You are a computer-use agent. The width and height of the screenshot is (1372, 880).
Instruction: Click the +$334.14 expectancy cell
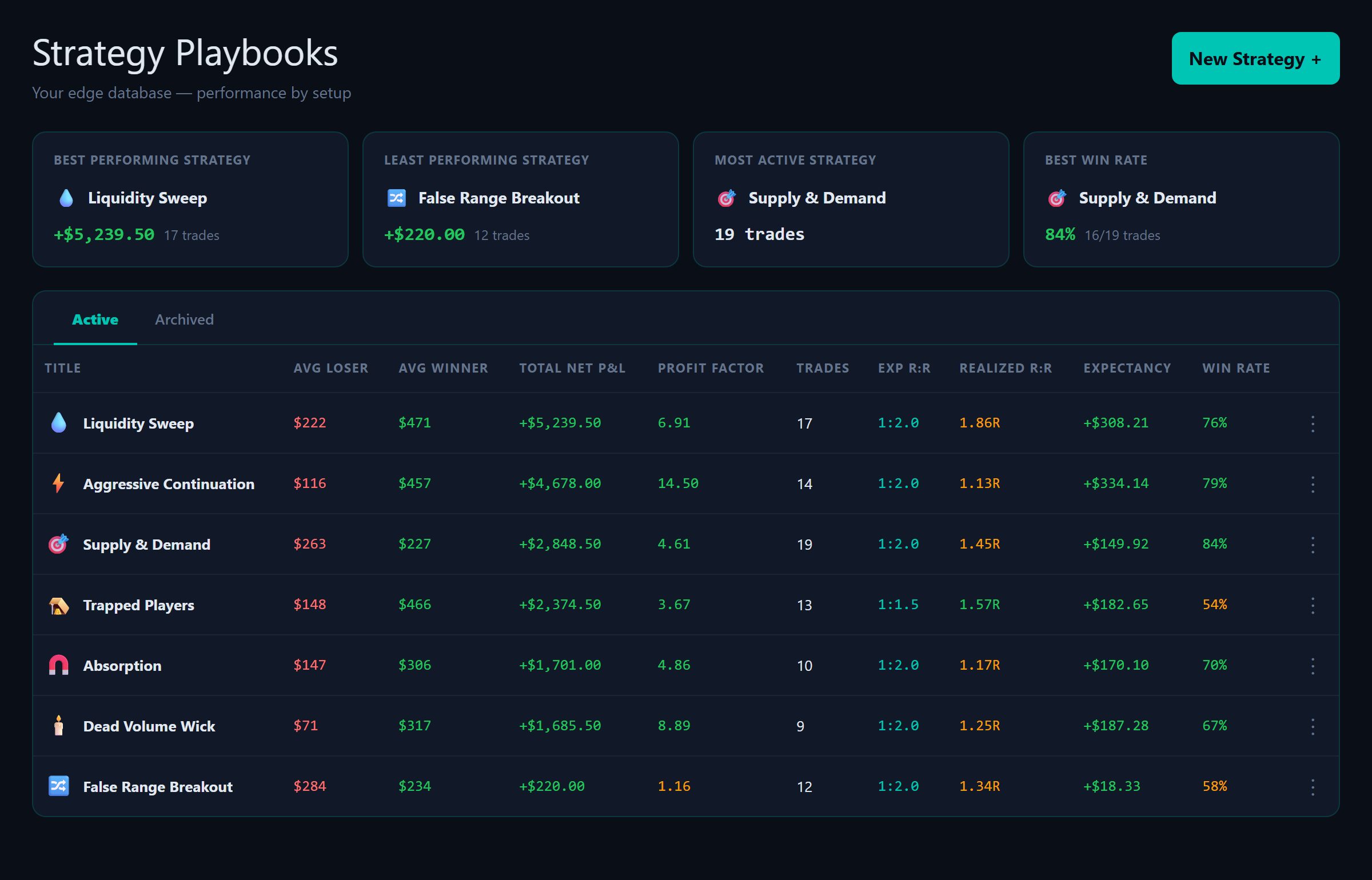point(1116,483)
